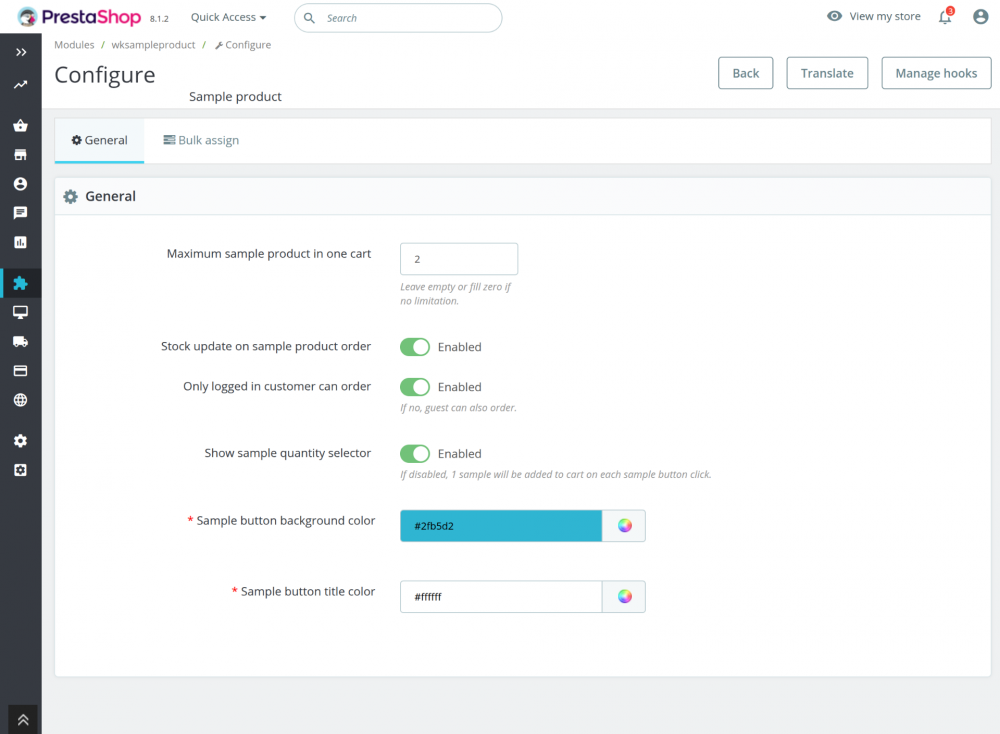Image resolution: width=1000 pixels, height=734 pixels.
Task: Focus the top Search field
Action: coord(398,18)
